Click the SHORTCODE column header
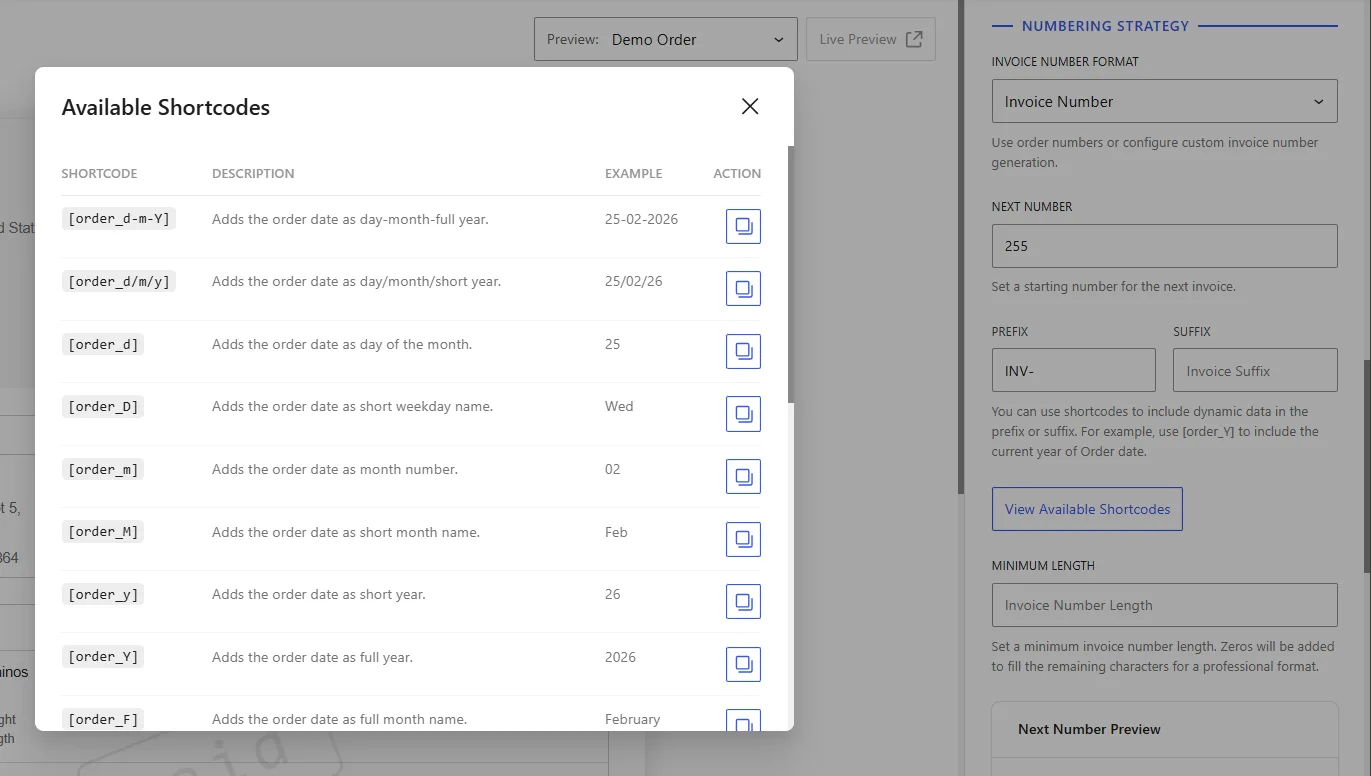Screen dimensions: 1371x776 pos(99,173)
